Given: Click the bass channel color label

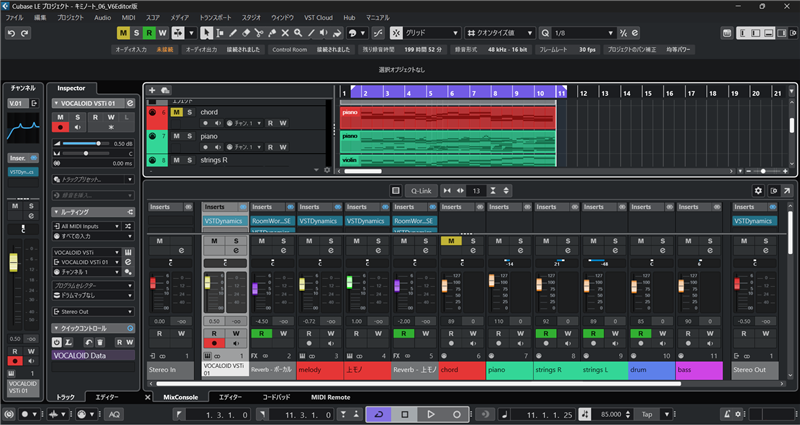Looking at the screenshot, I should pos(699,370).
